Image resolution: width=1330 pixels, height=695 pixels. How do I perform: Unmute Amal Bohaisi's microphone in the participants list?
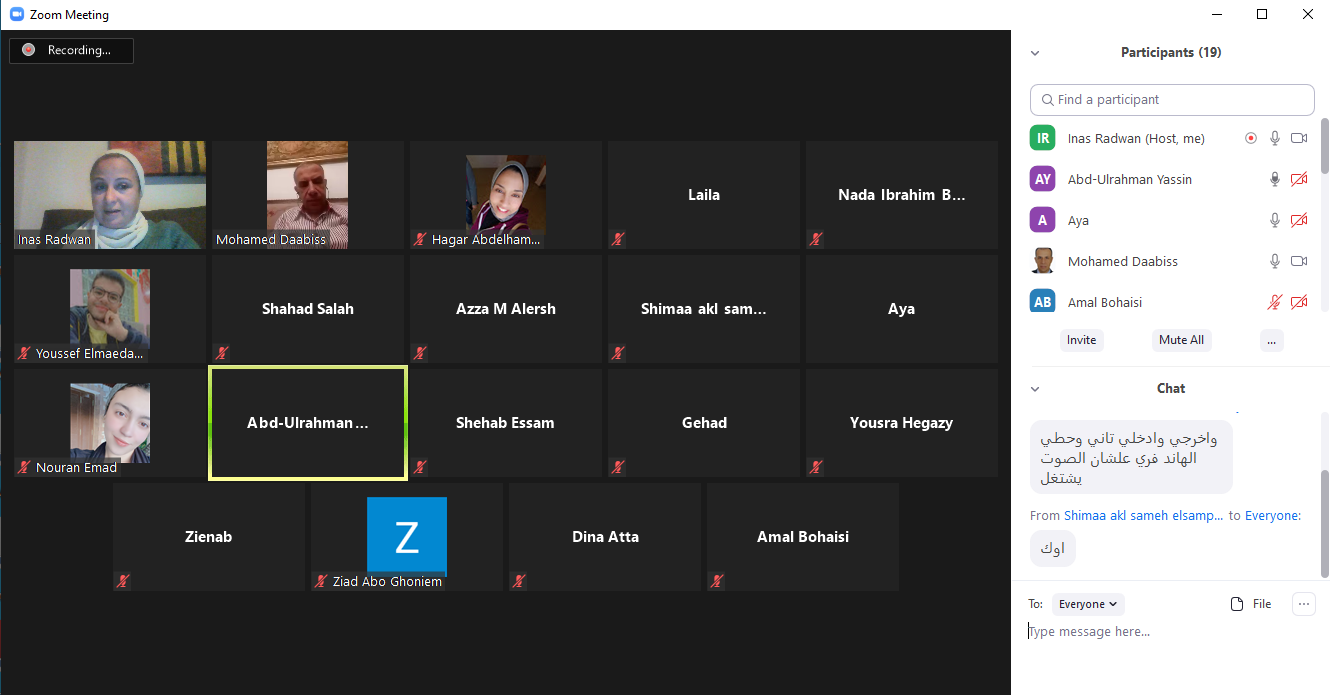click(x=1275, y=303)
